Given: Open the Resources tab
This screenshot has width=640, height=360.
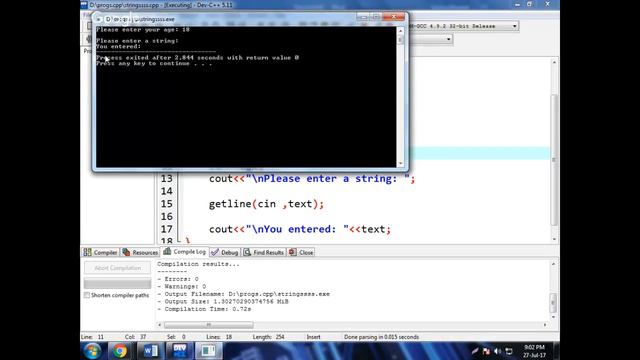Looking at the screenshot, I should point(140,252).
